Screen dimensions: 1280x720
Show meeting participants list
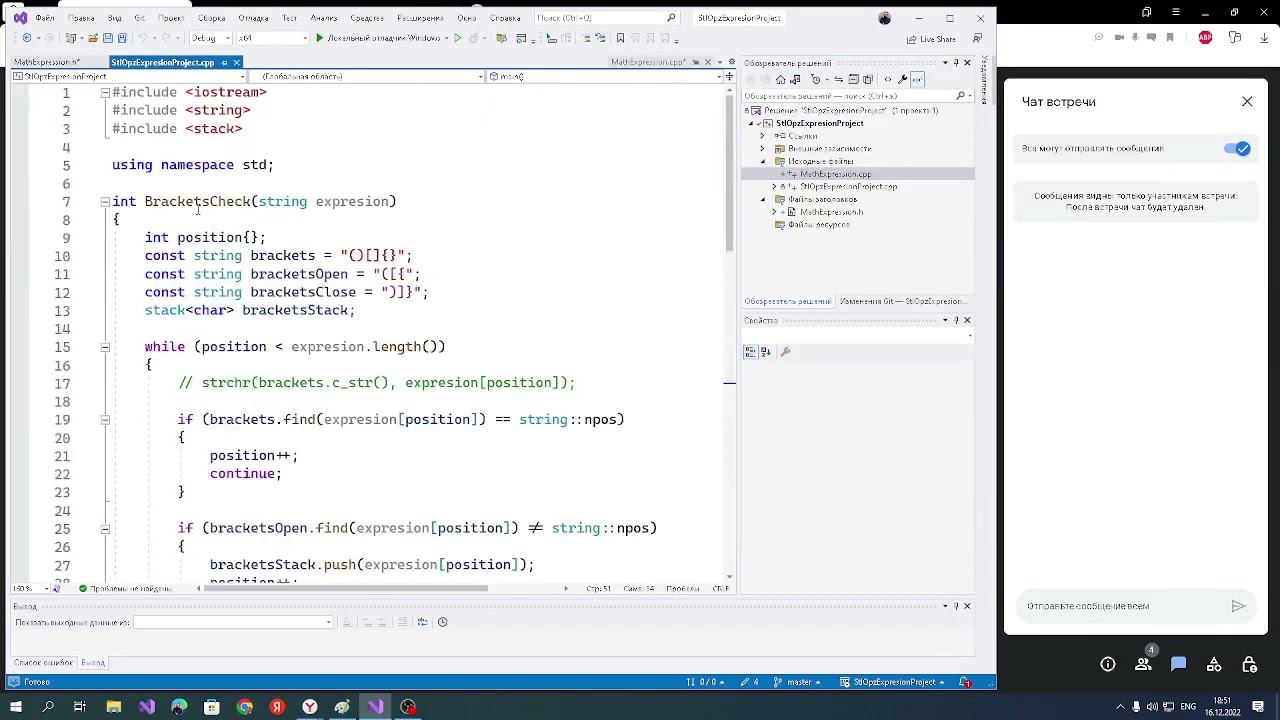click(1143, 665)
